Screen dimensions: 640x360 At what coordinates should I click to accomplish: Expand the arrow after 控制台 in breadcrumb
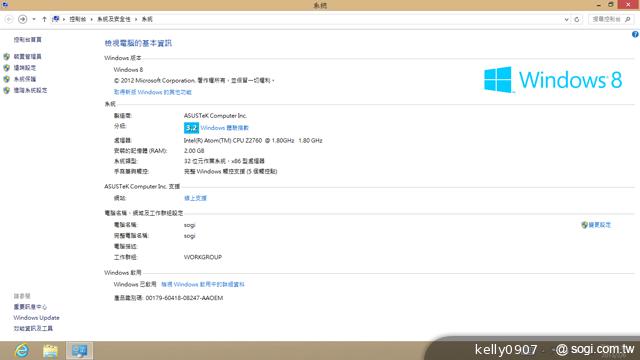pos(91,19)
